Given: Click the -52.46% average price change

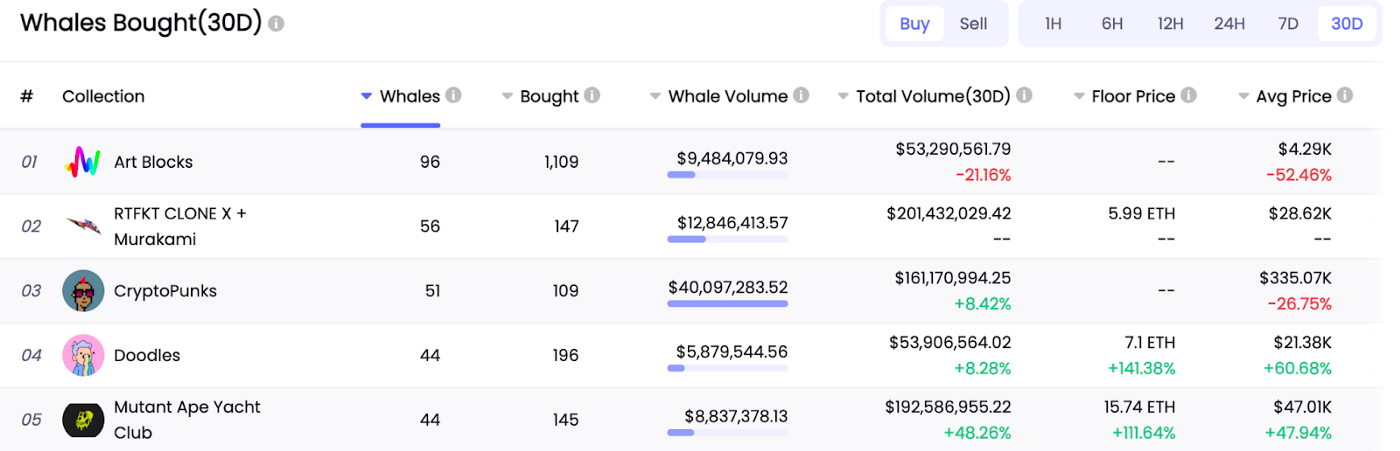Looking at the screenshot, I should click(1299, 175).
